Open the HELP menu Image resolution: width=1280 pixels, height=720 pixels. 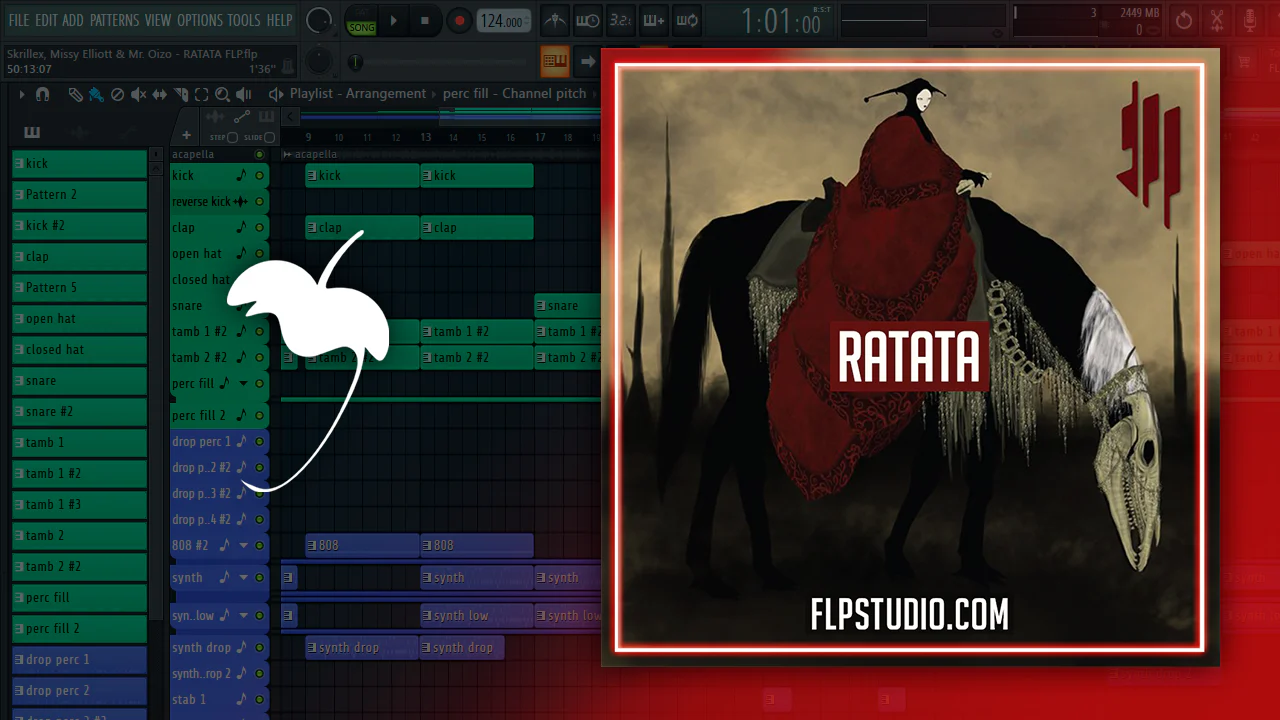tap(280, 20)
